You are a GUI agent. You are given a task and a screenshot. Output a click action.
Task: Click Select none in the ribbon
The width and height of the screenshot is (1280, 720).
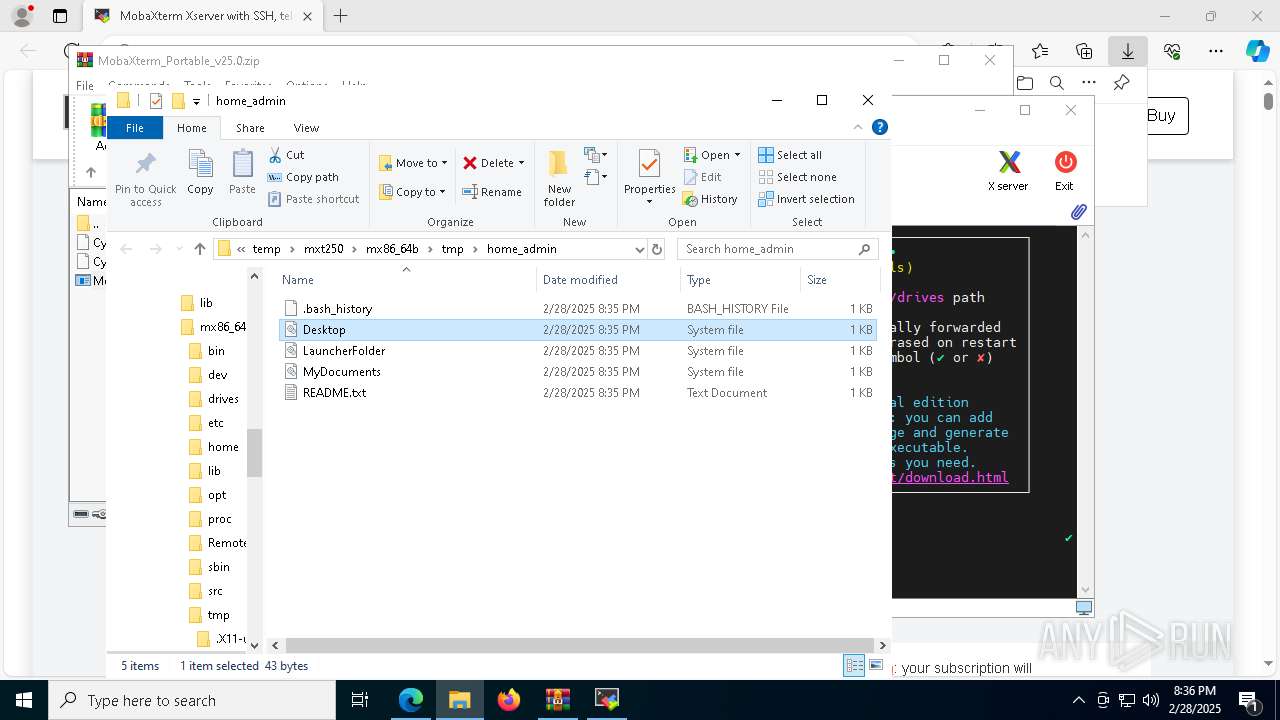tap(797, 177)
